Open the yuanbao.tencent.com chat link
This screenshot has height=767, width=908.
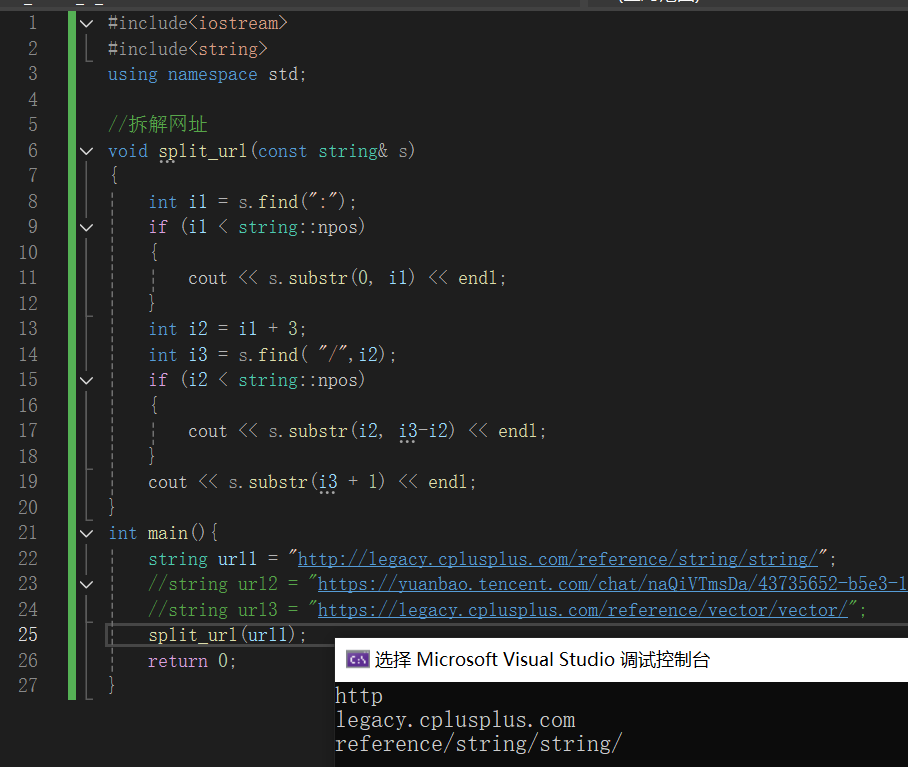click(612, 584)
